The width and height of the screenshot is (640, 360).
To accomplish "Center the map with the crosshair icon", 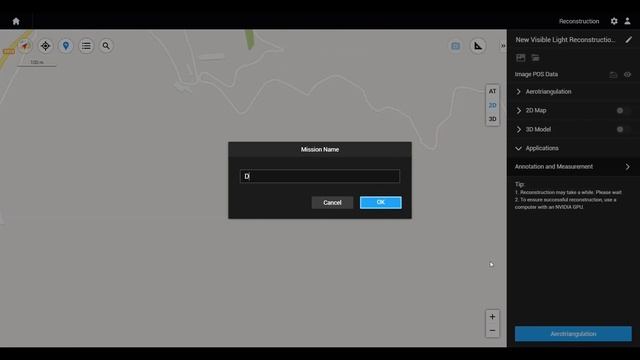I will (x=45, y=46).
